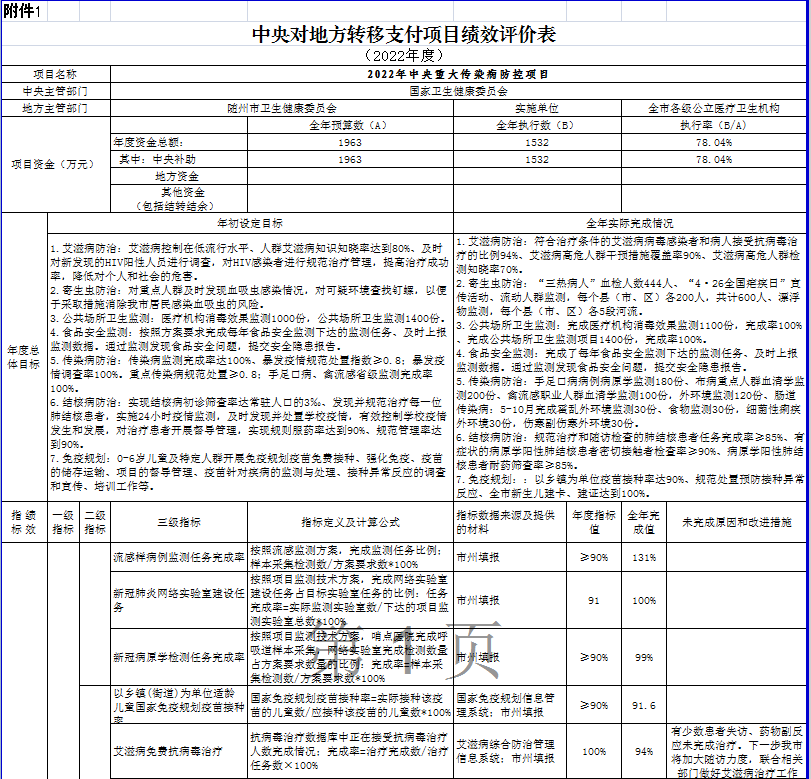The height and width of the screenshot is (779, 811).
Task: Select the 94% completion value
Action: coord(644,751)
